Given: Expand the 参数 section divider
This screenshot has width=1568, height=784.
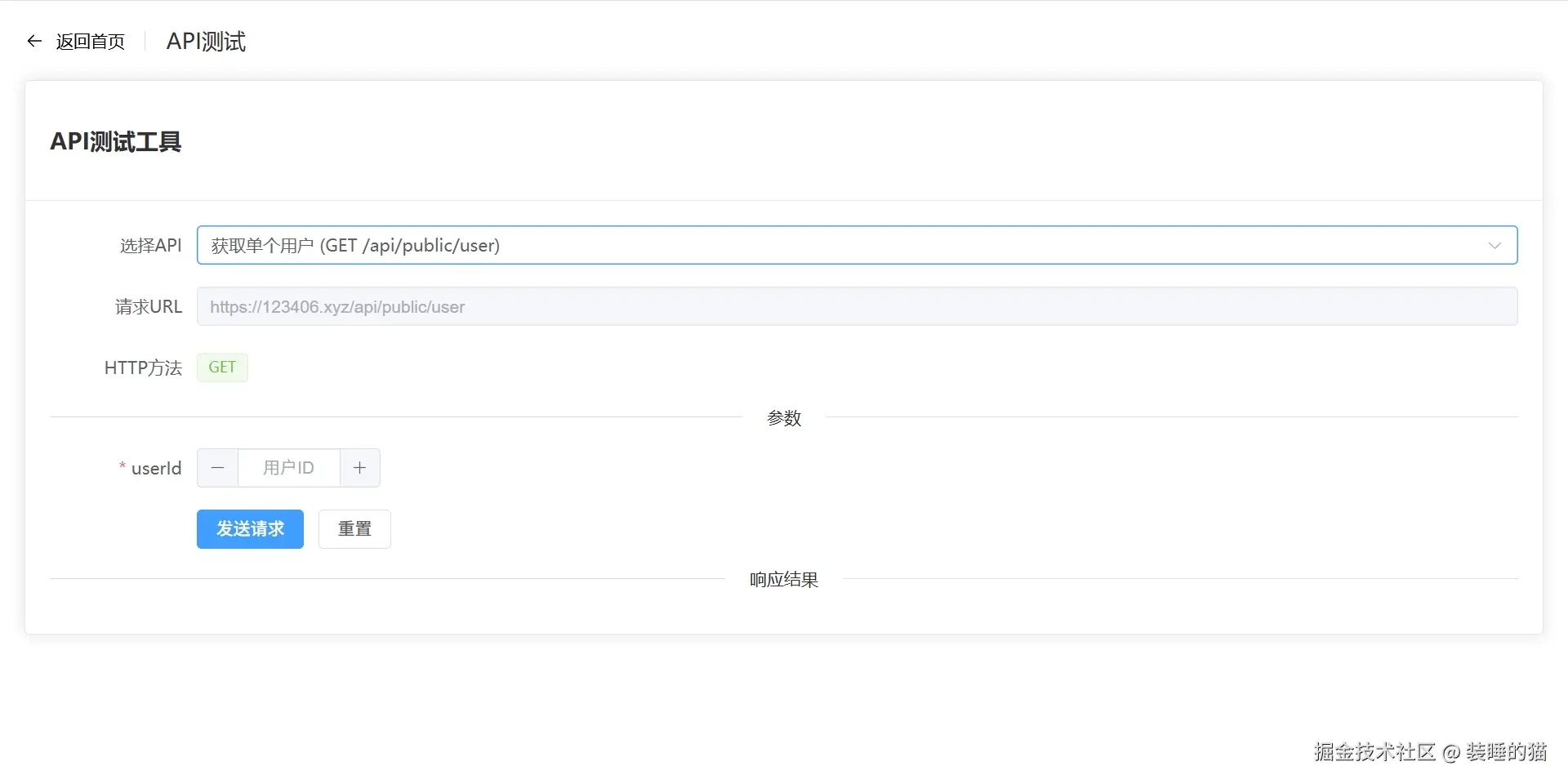Looking at the screenshot, I should (x=783, y=417).
